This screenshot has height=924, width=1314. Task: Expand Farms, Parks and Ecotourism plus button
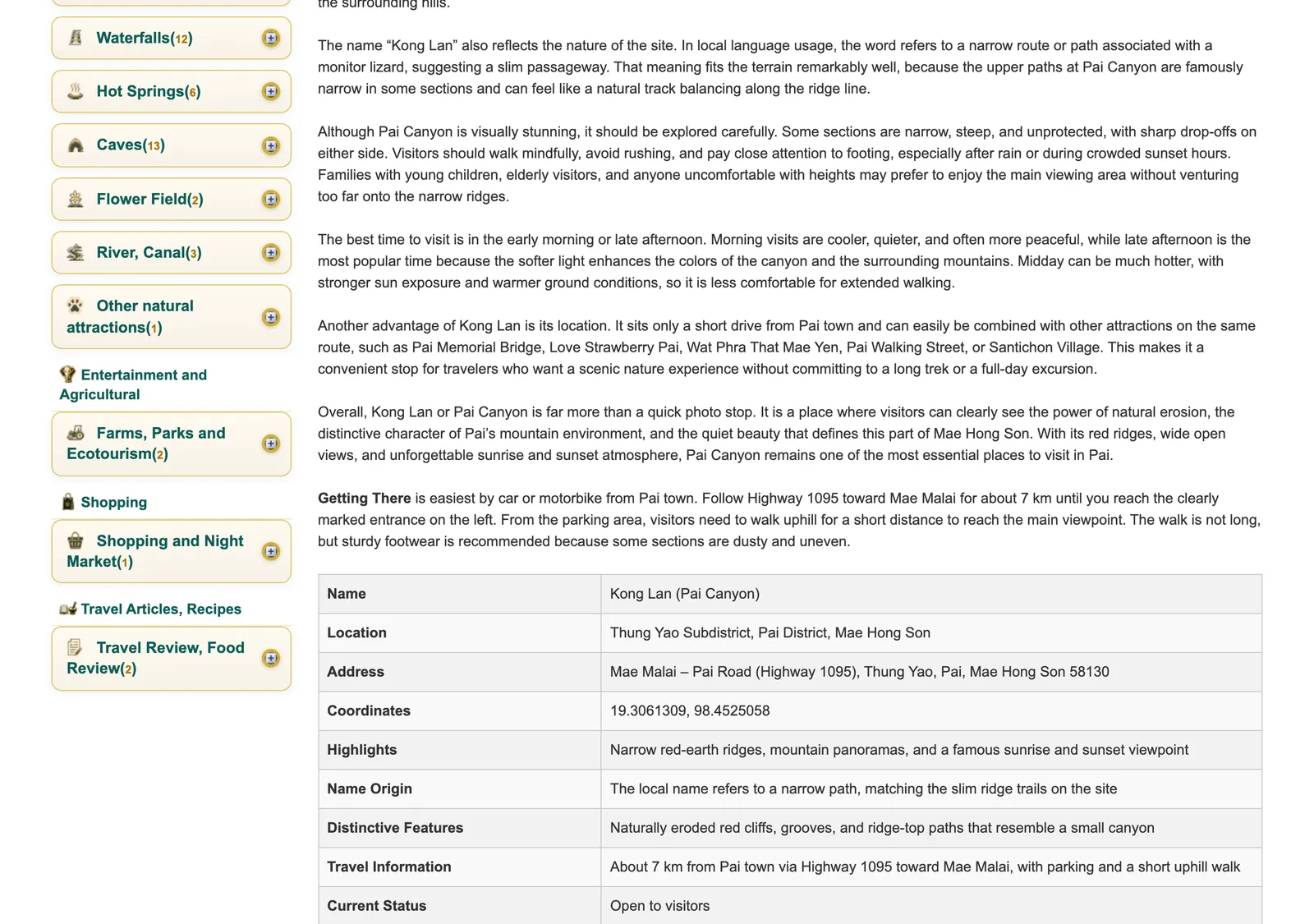pyautogui.click(x=271, y=444)
